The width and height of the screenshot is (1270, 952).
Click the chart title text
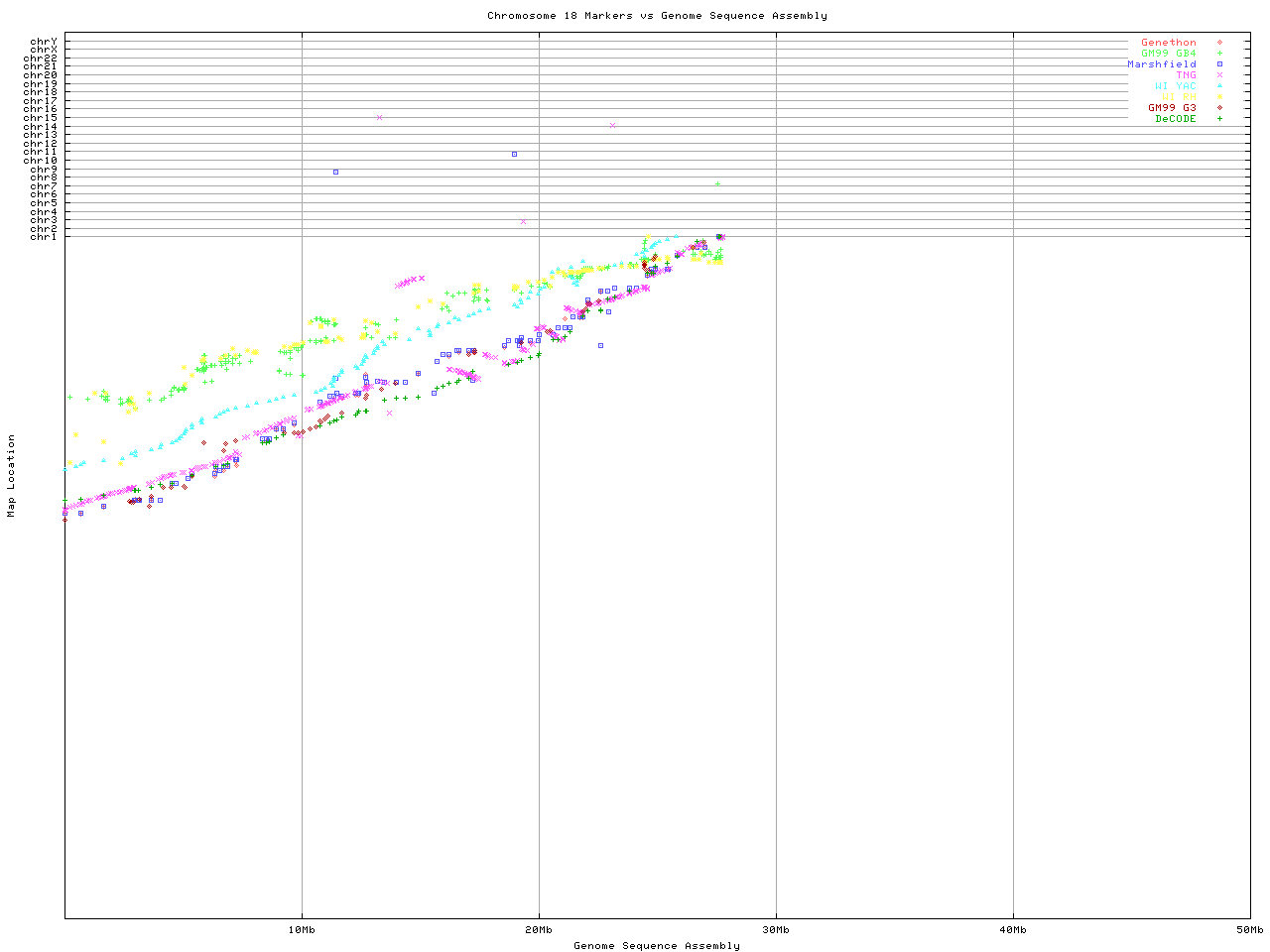(657, 16)
